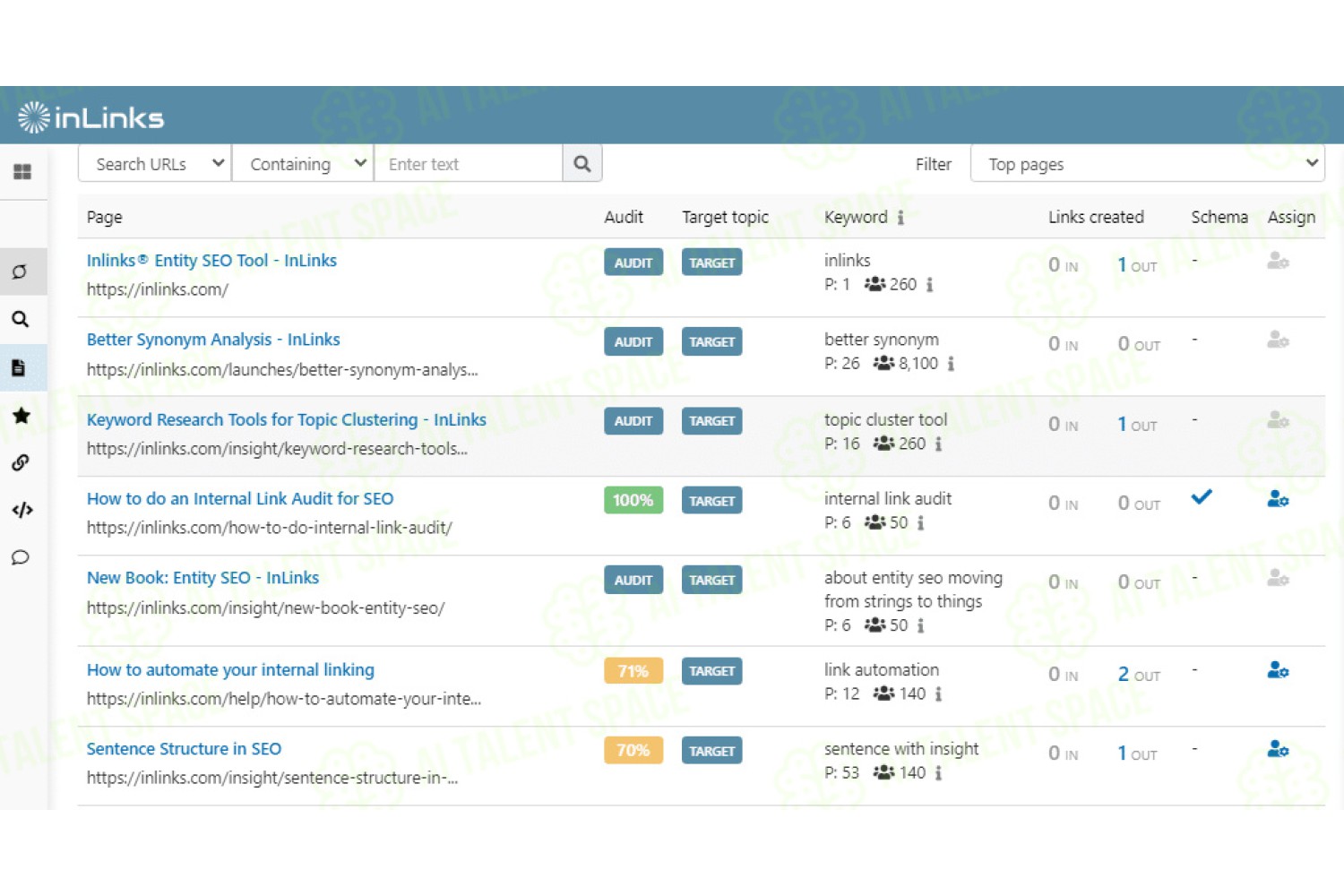
Task: Open Inlinks Entity SEO Tool page link
Action: tap(211, 261)
